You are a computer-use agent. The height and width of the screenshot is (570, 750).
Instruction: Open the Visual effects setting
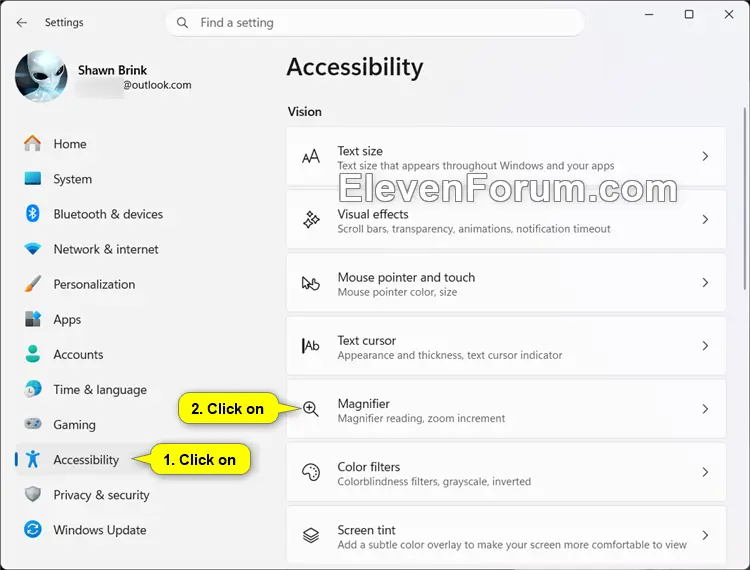(x=506, y=219)
